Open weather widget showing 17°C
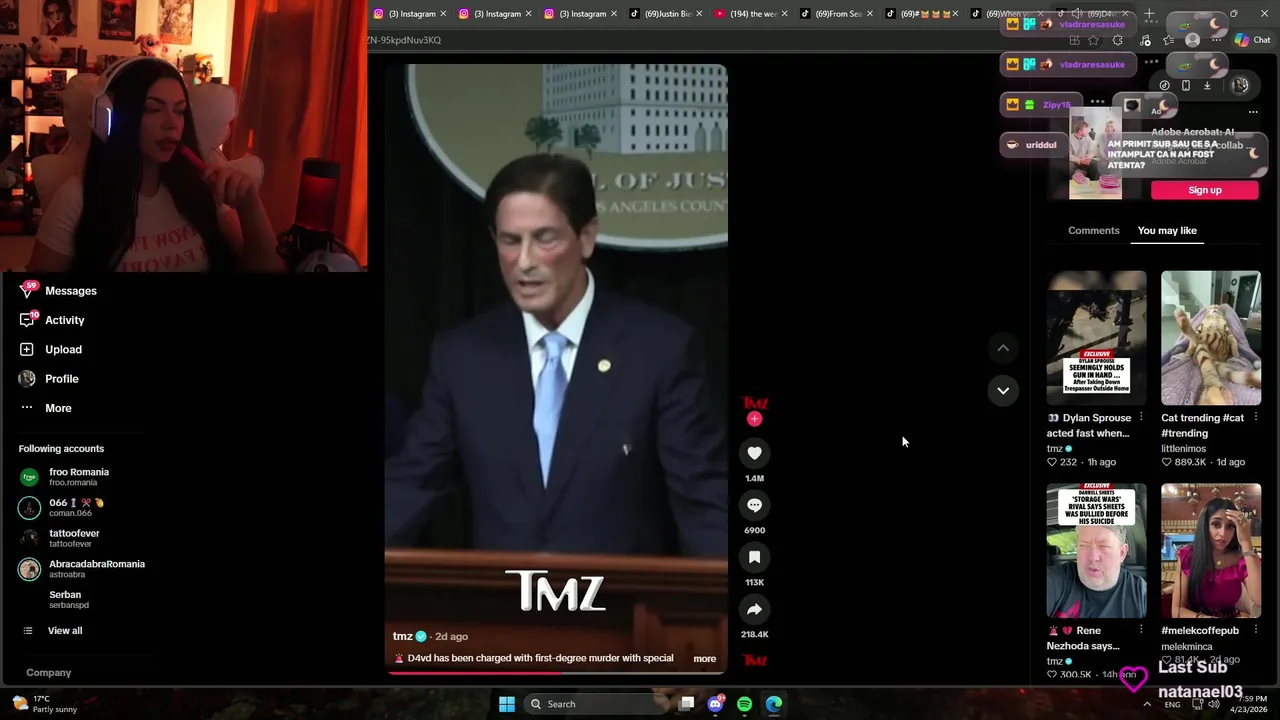 coord(44,704)
